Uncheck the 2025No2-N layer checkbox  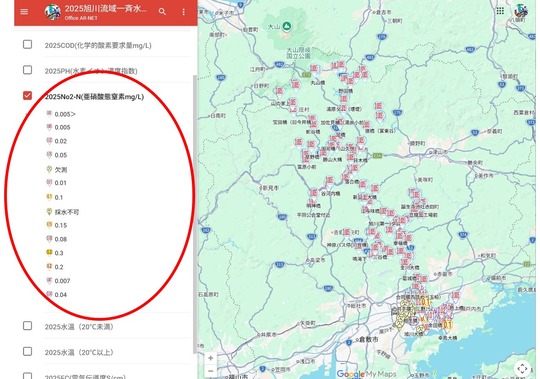[28, 95]
